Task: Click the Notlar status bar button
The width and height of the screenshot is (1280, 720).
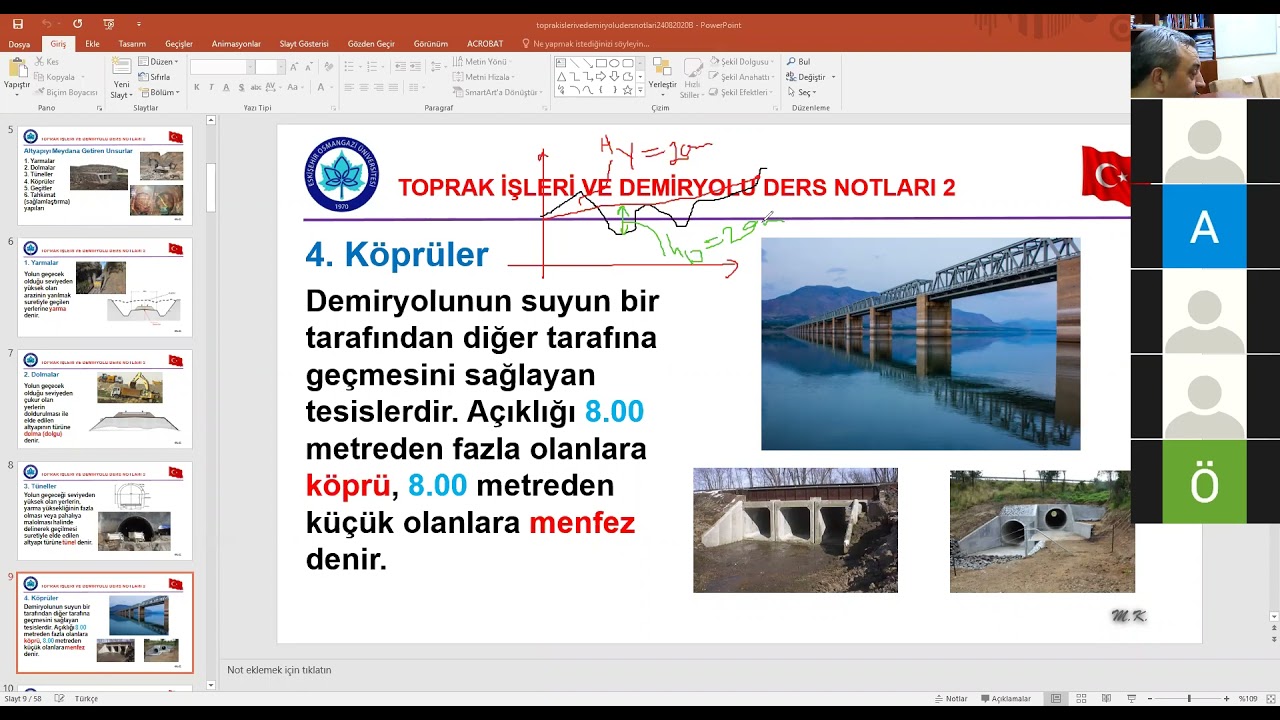Action: pos(951,698)
